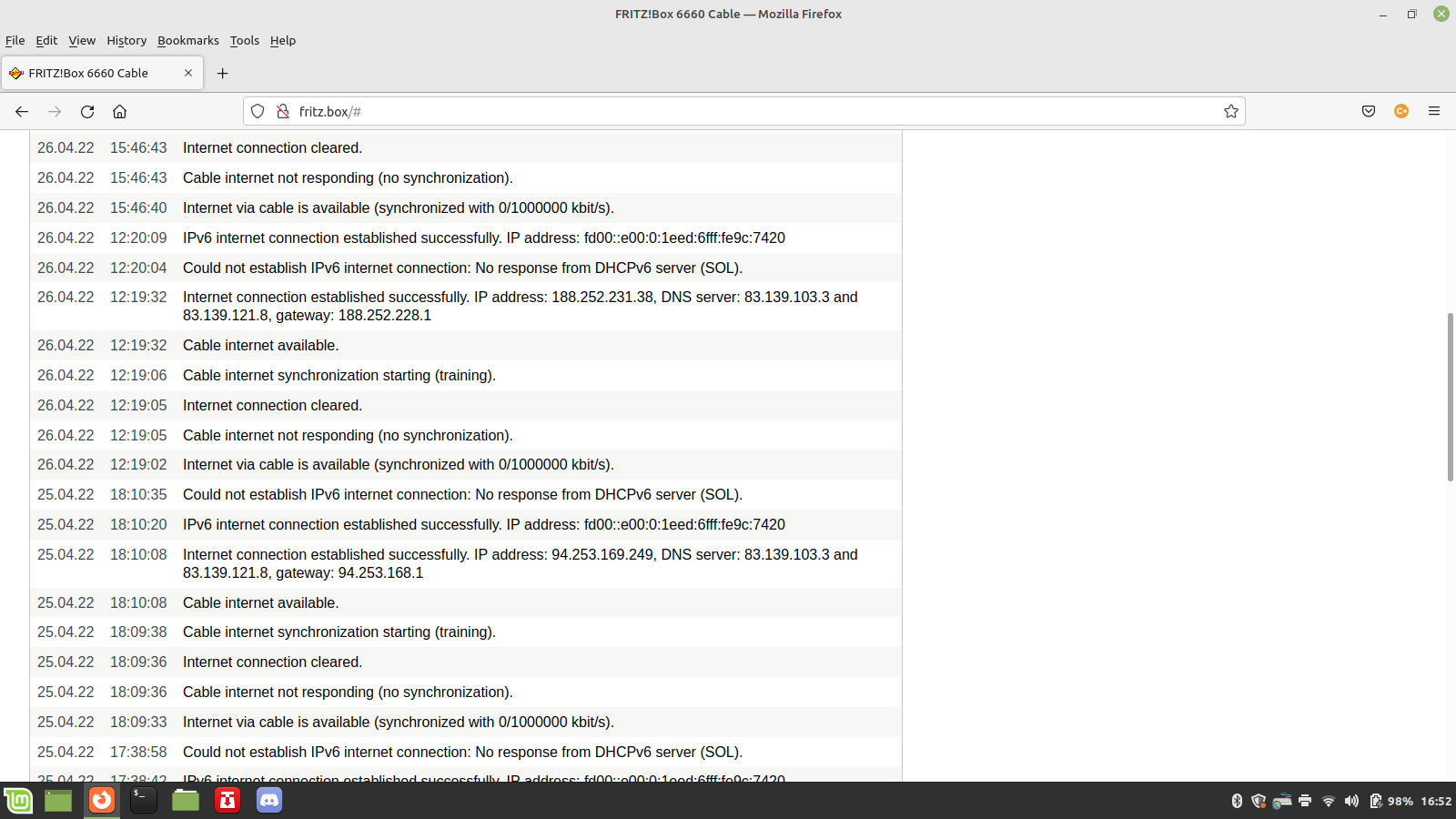Select the 12:20:09 IPv6 established log entry
The height and width of the screenshot is (819, 1456).
466,238
